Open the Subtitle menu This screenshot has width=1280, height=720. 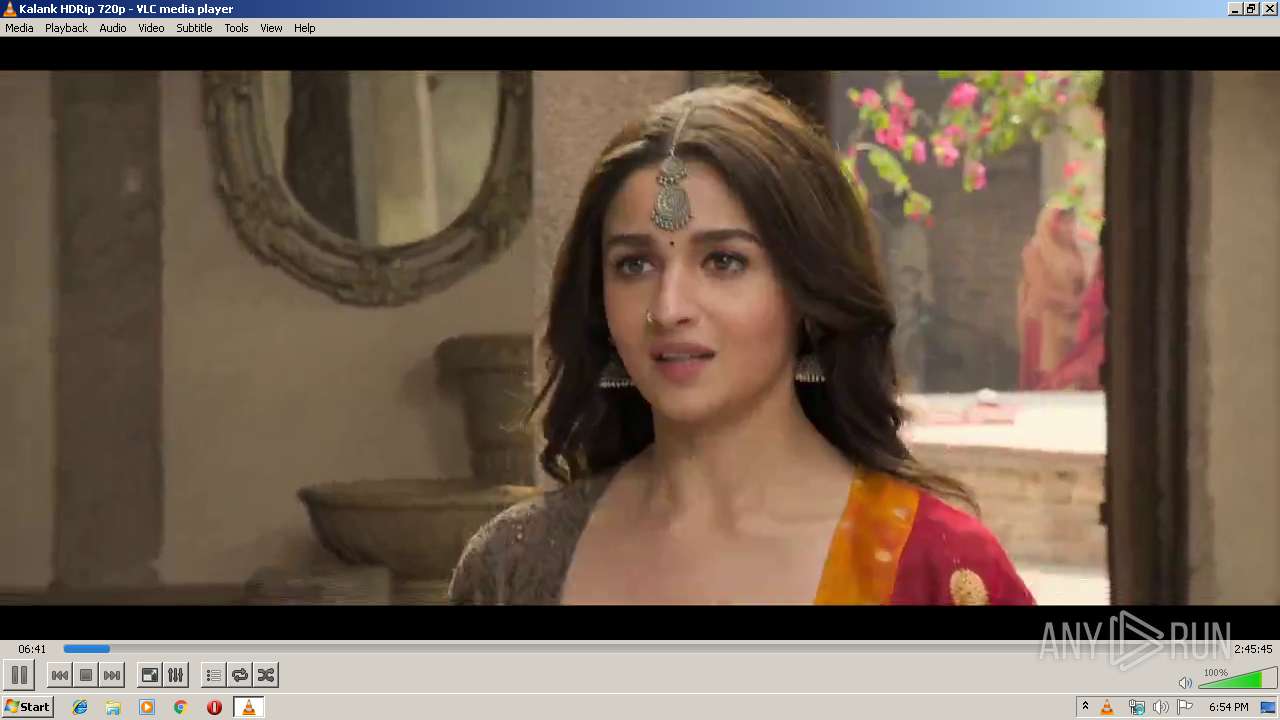[194, 28]
